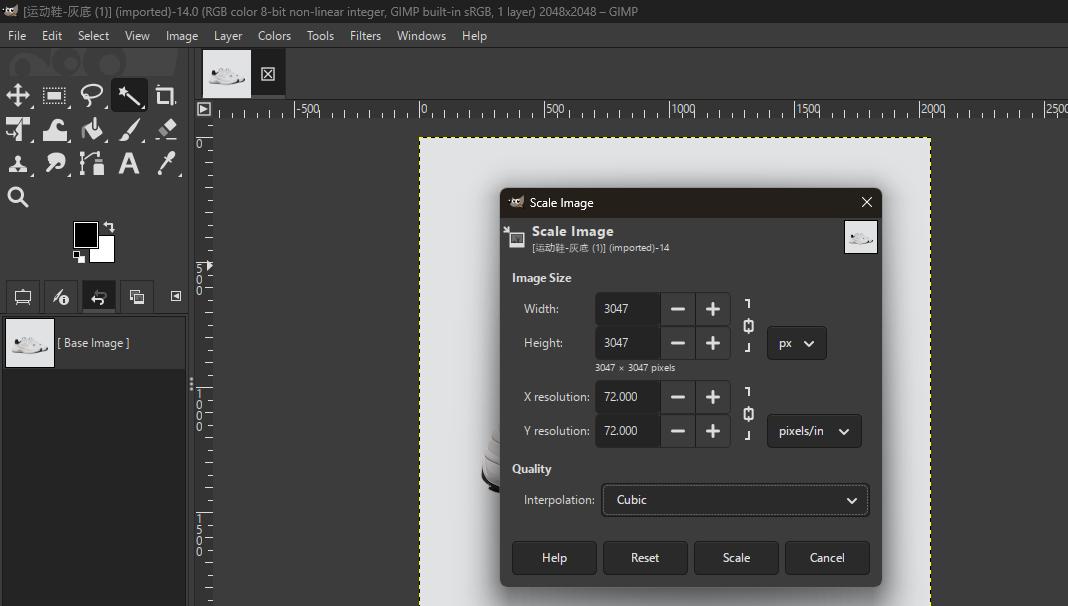Select the Move tool
1068x606 pixels.
point(18,96)
